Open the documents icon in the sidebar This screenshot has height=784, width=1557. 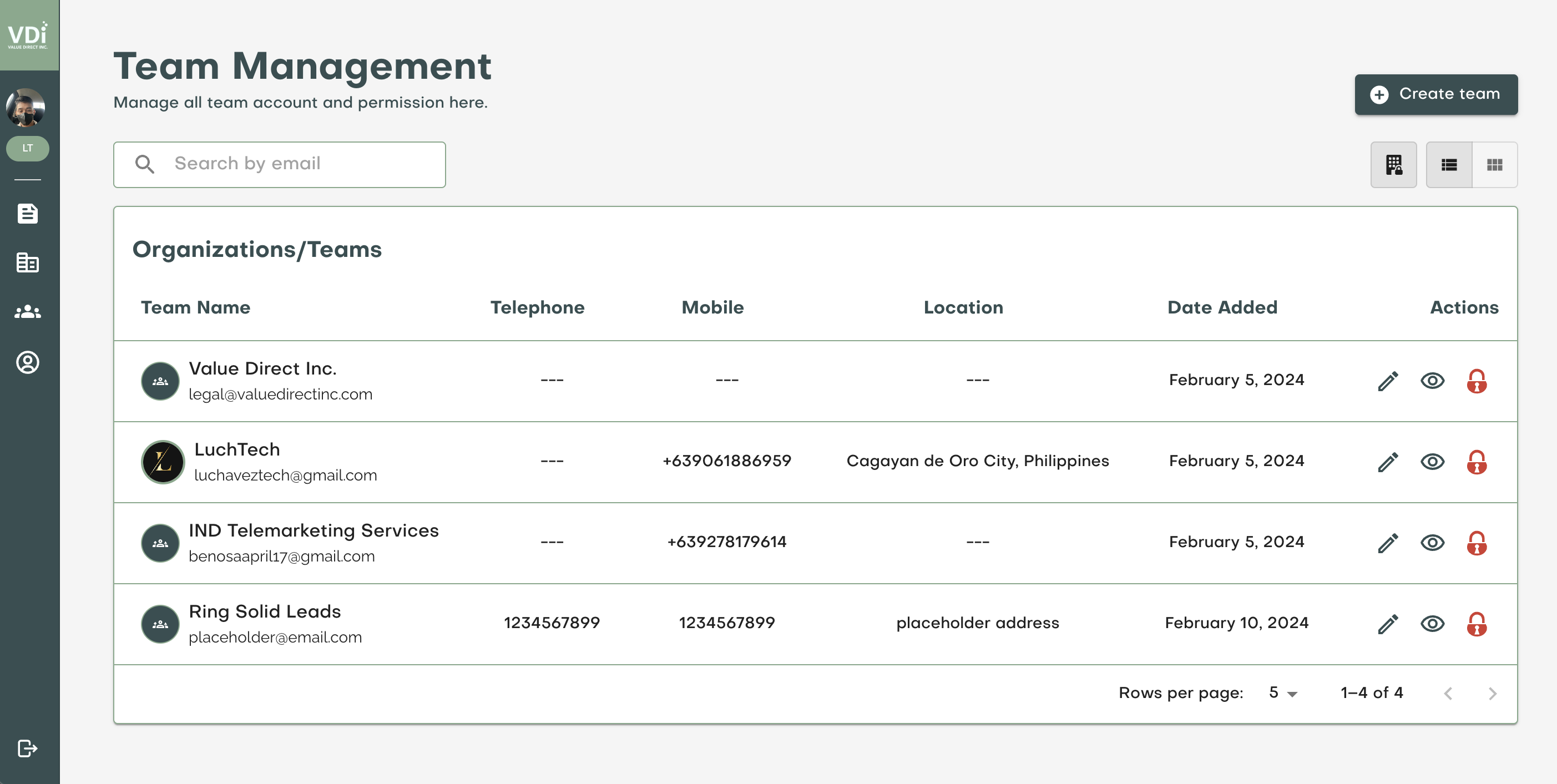coord(28,214)
